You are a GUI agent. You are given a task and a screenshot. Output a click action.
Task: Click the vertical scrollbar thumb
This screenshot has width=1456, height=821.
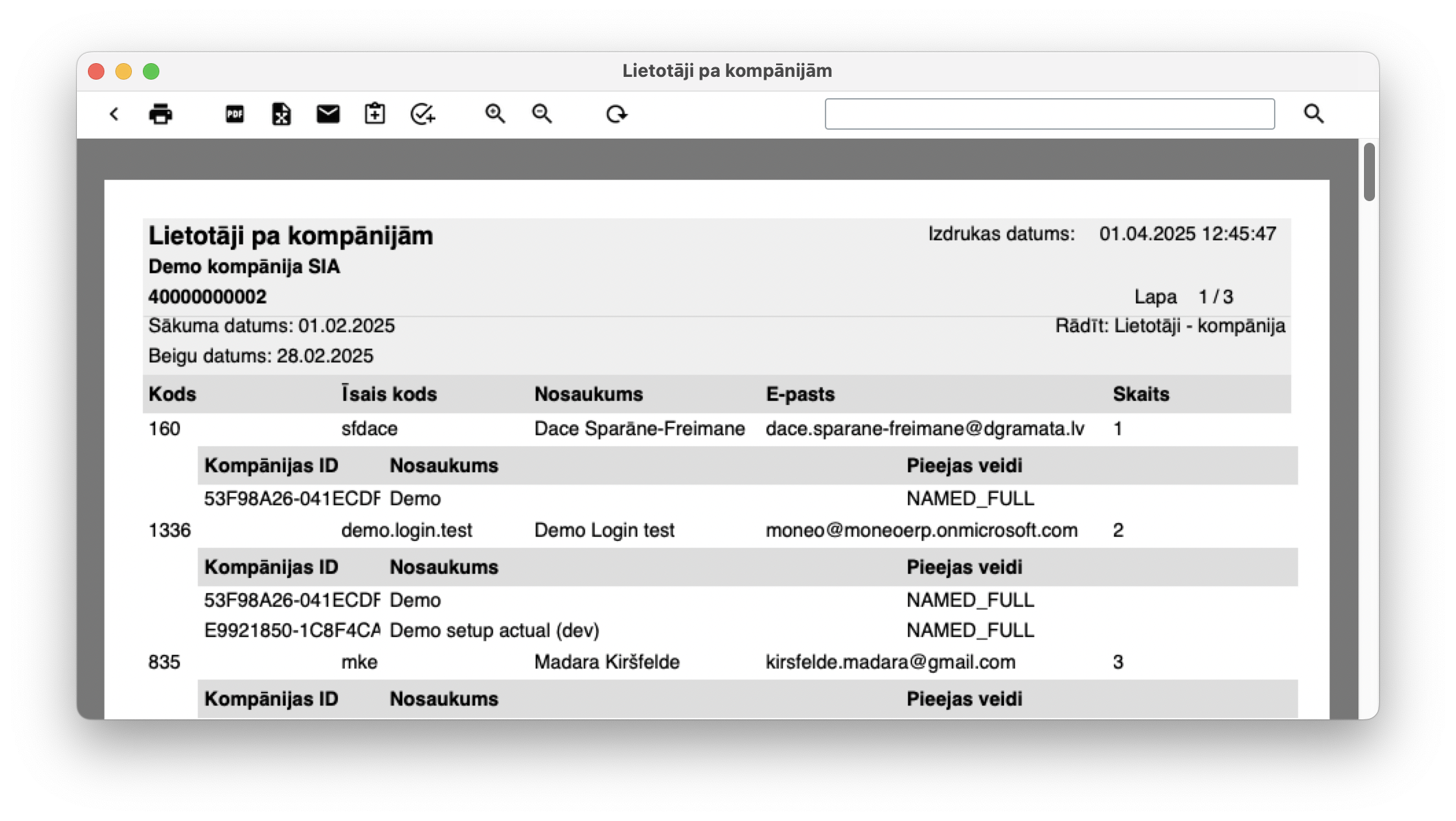[x=1369, y=172]
